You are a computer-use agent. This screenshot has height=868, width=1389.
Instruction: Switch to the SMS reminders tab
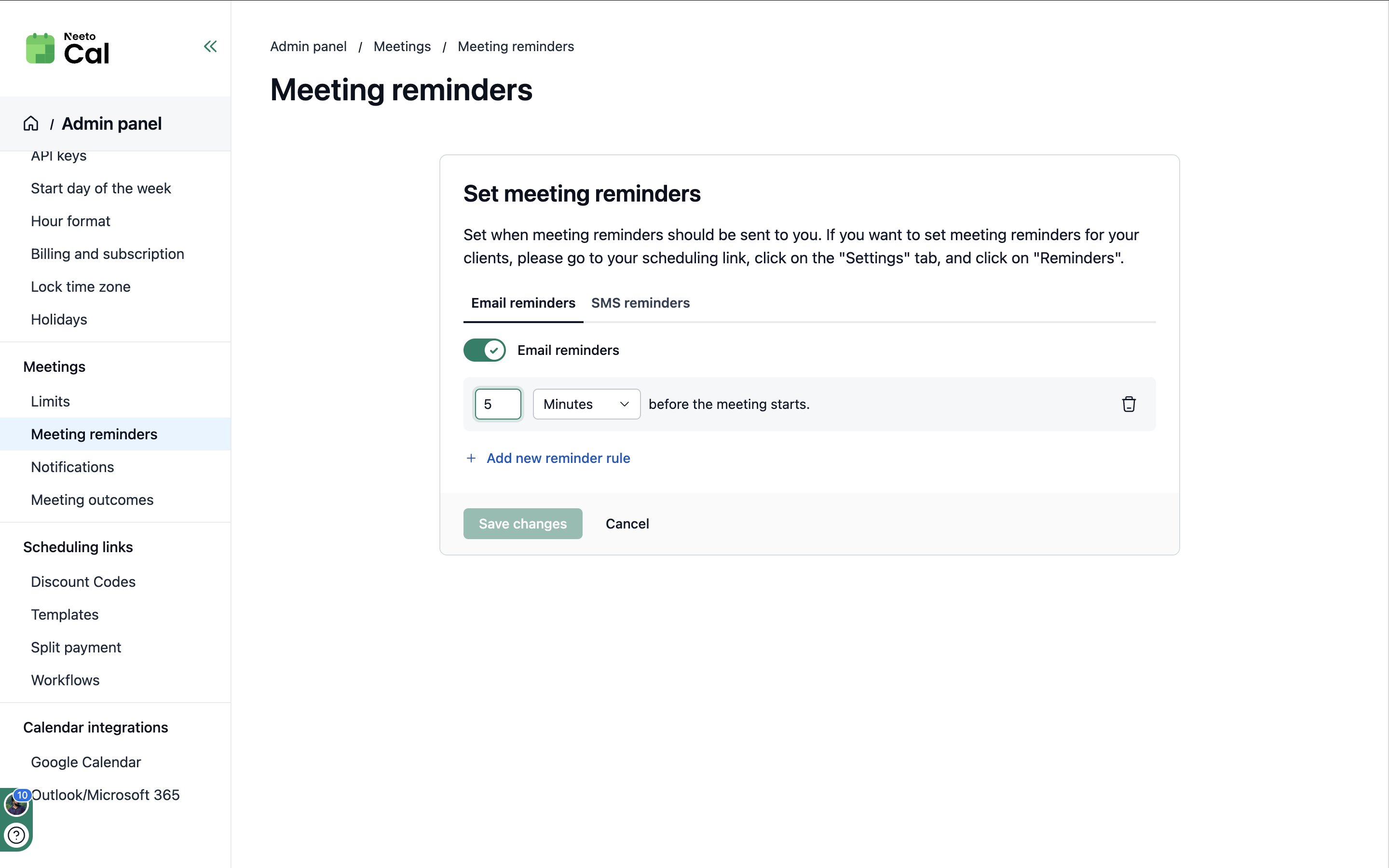tap(640, 303)
